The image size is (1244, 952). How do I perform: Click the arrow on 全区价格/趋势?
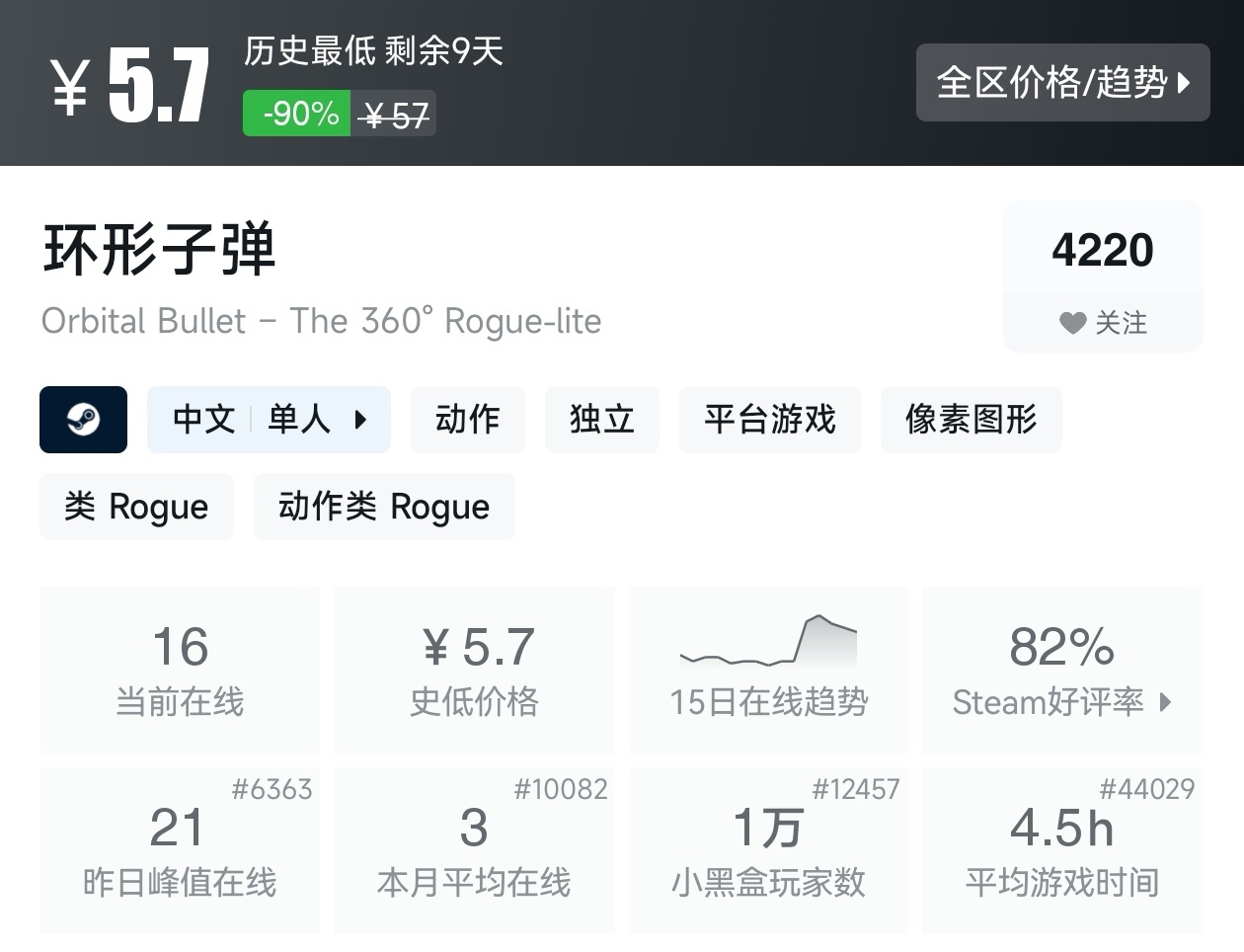(1185, 83)
